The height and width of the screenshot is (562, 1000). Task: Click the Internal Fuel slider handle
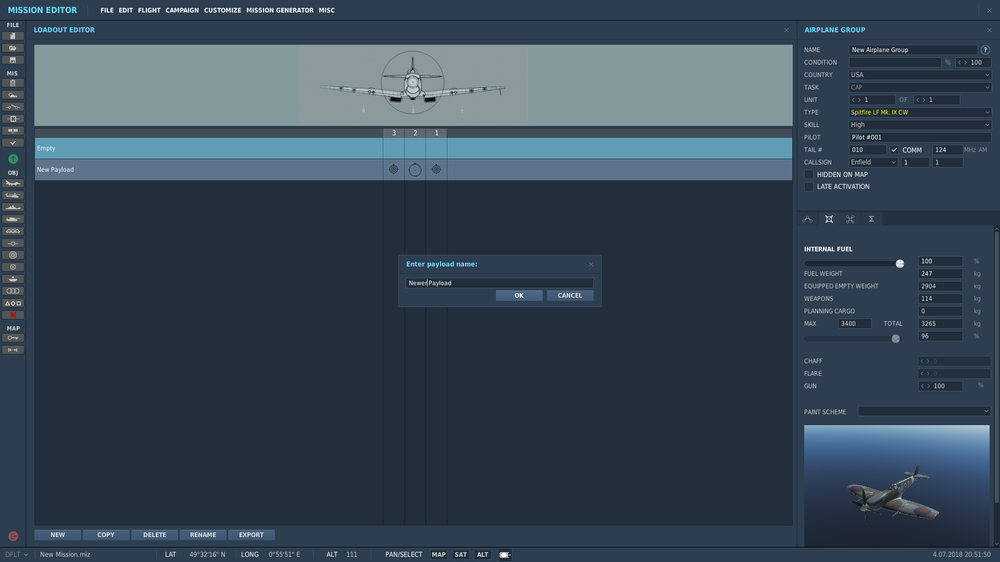(900, 263)
